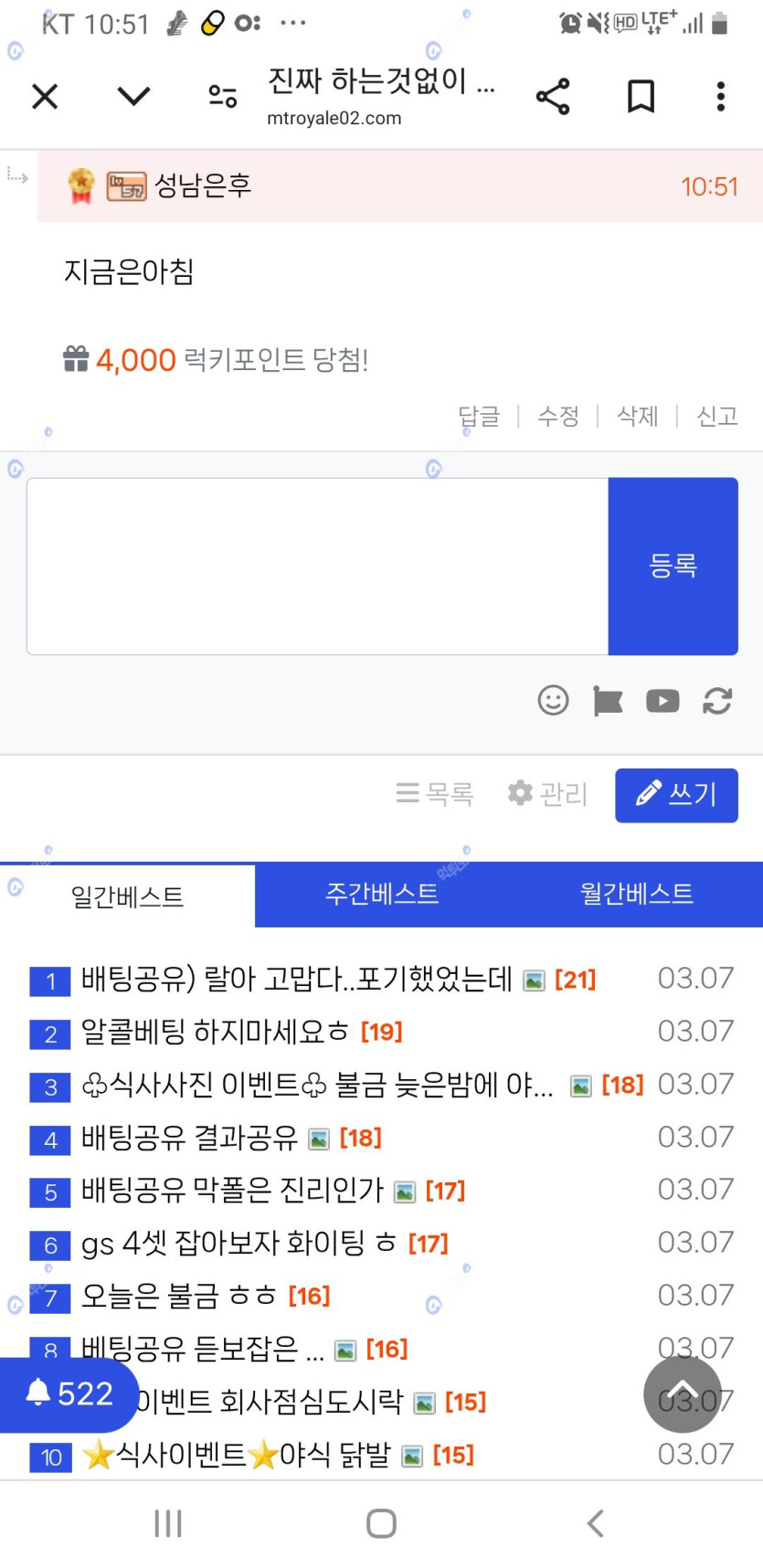Screen dimensions: 763x1568
Task: Tap the 쓰기 write button
Action: click(676, 795)
